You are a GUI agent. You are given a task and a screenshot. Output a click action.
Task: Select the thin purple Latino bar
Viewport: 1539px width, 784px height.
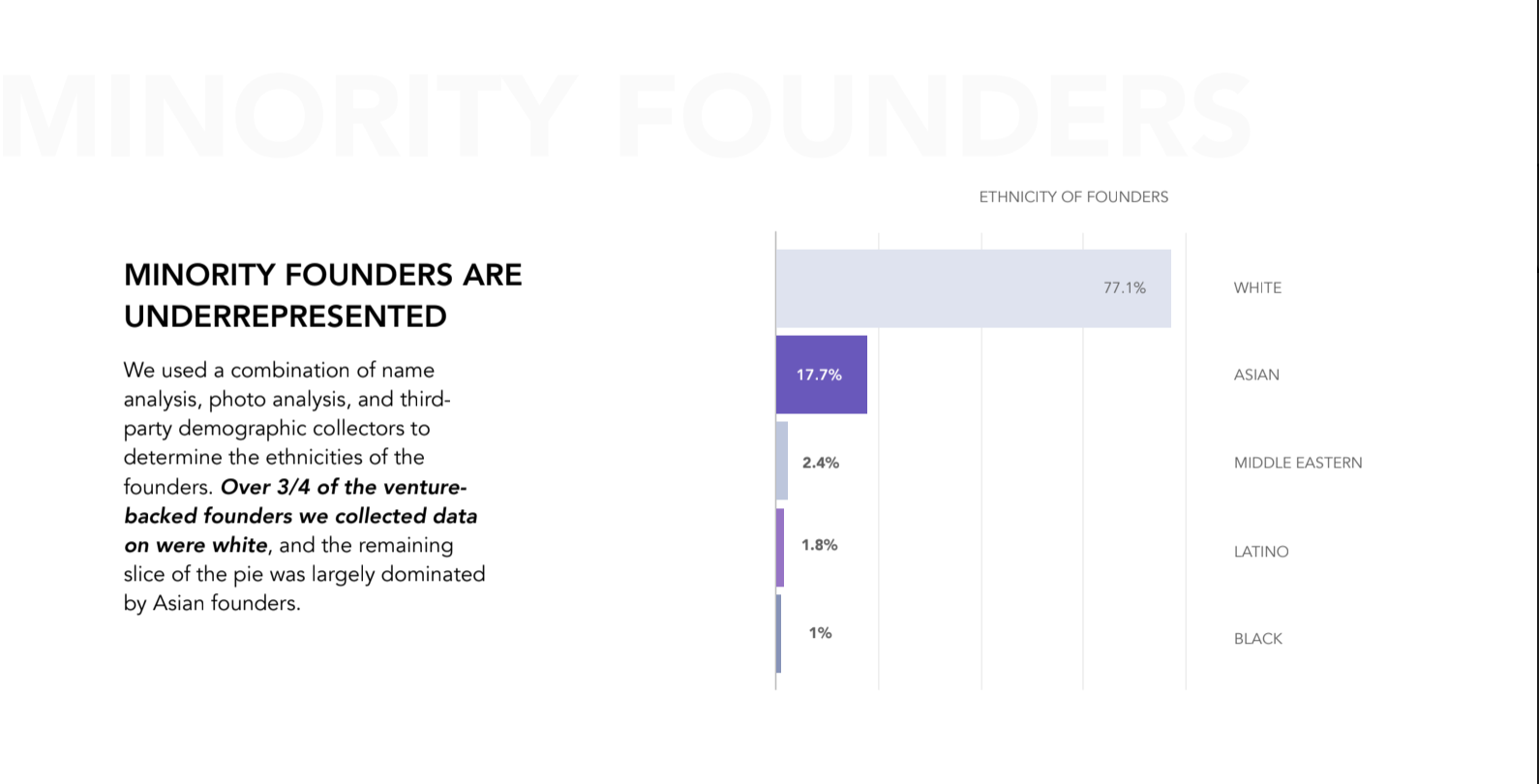point(780,548)
